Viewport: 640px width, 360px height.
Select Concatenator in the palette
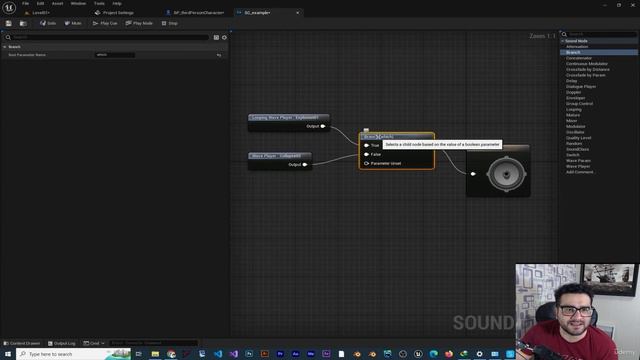click(x=579, y=58)
